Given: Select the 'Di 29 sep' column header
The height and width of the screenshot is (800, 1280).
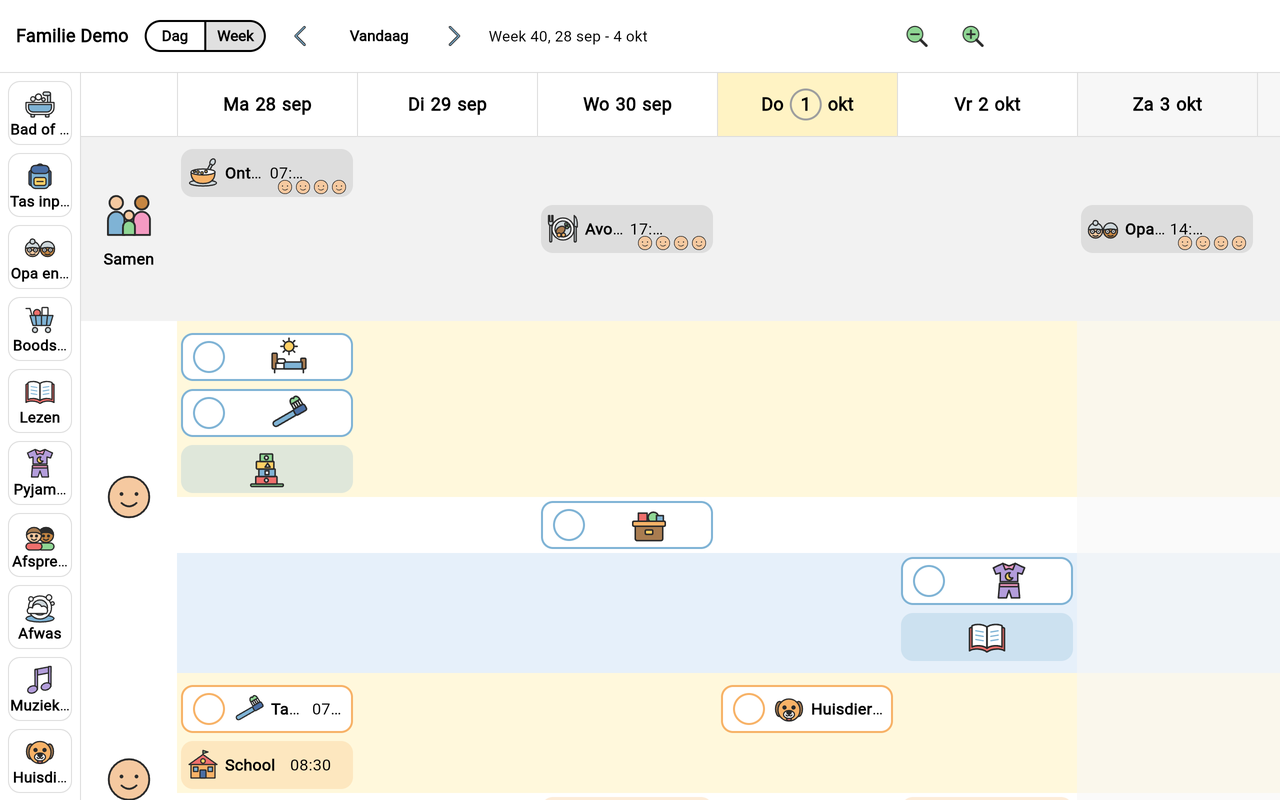Looking at the screenshot, I should coord(447,104).
